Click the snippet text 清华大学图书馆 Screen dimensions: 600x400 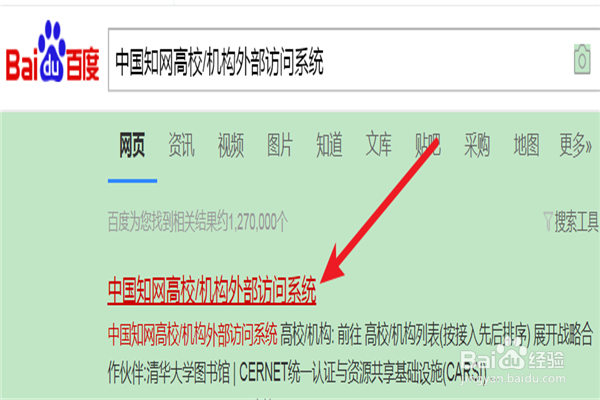(189, 373)
